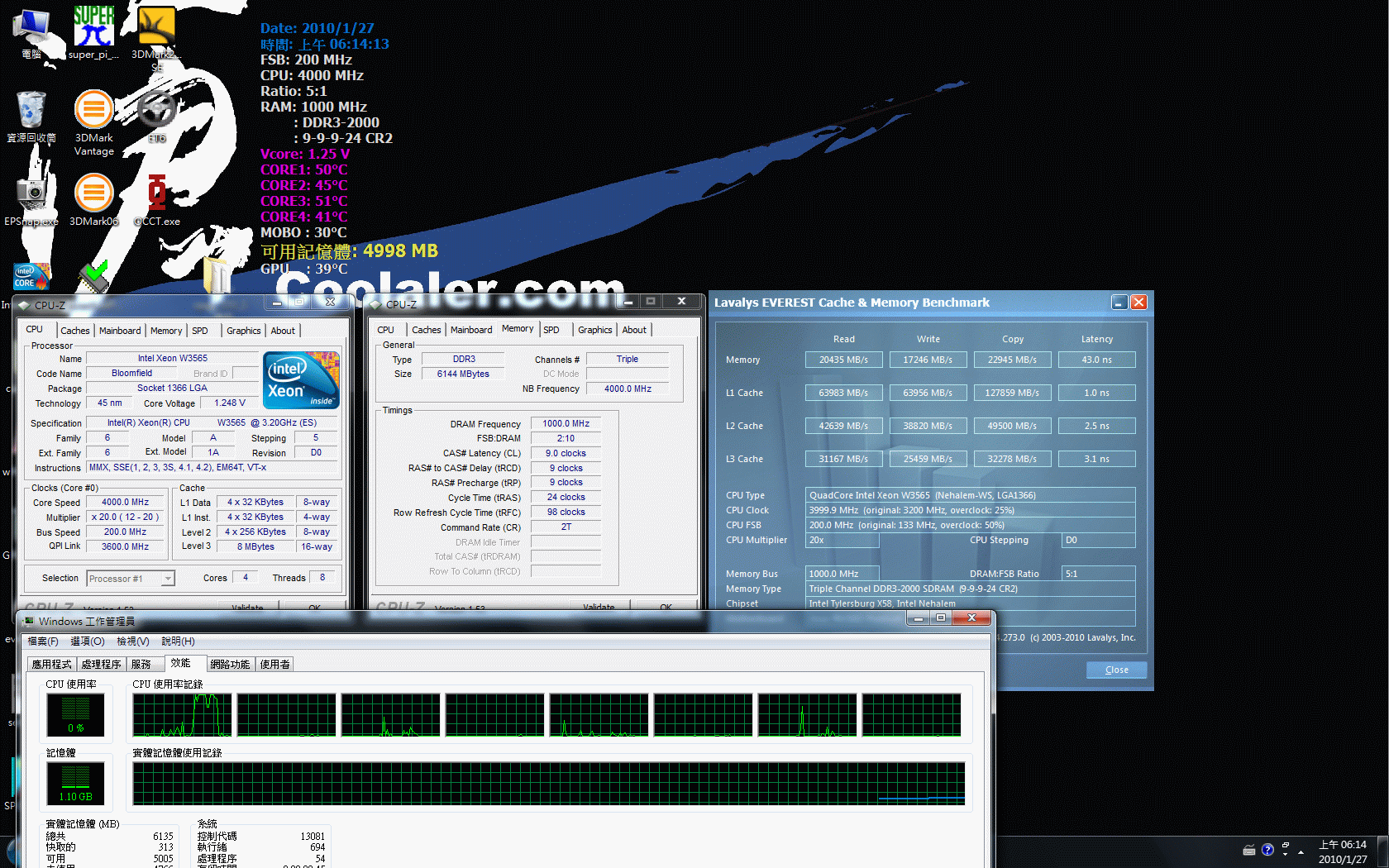Screen dimensions: 1389x868
Task: Click Close button in EVEREST benchmark window
Action: [1116, 670]
